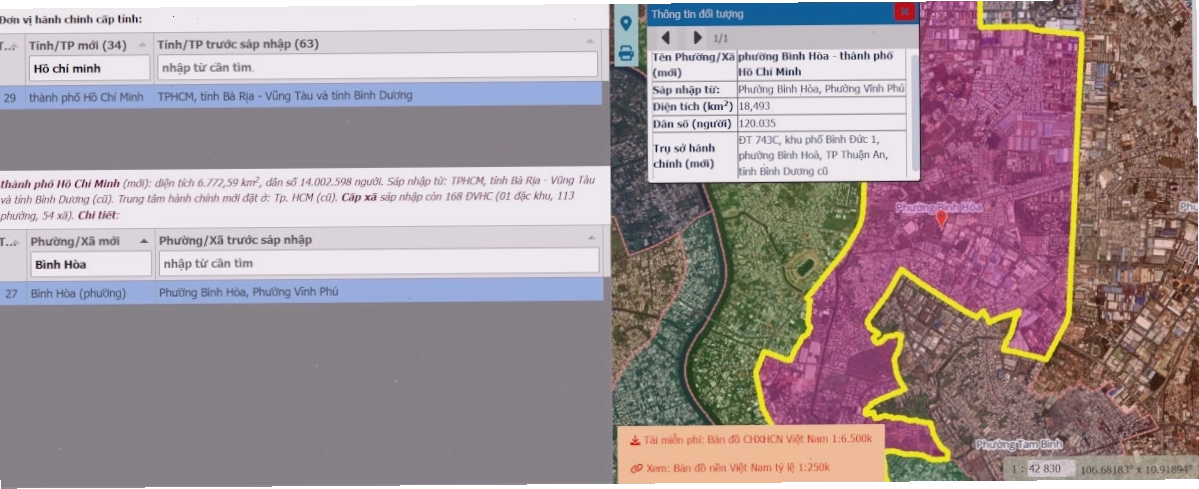1199x489 pixels.
Task: Click ward 'nhập từ cần tìm' search field
Action: (379, 262)
